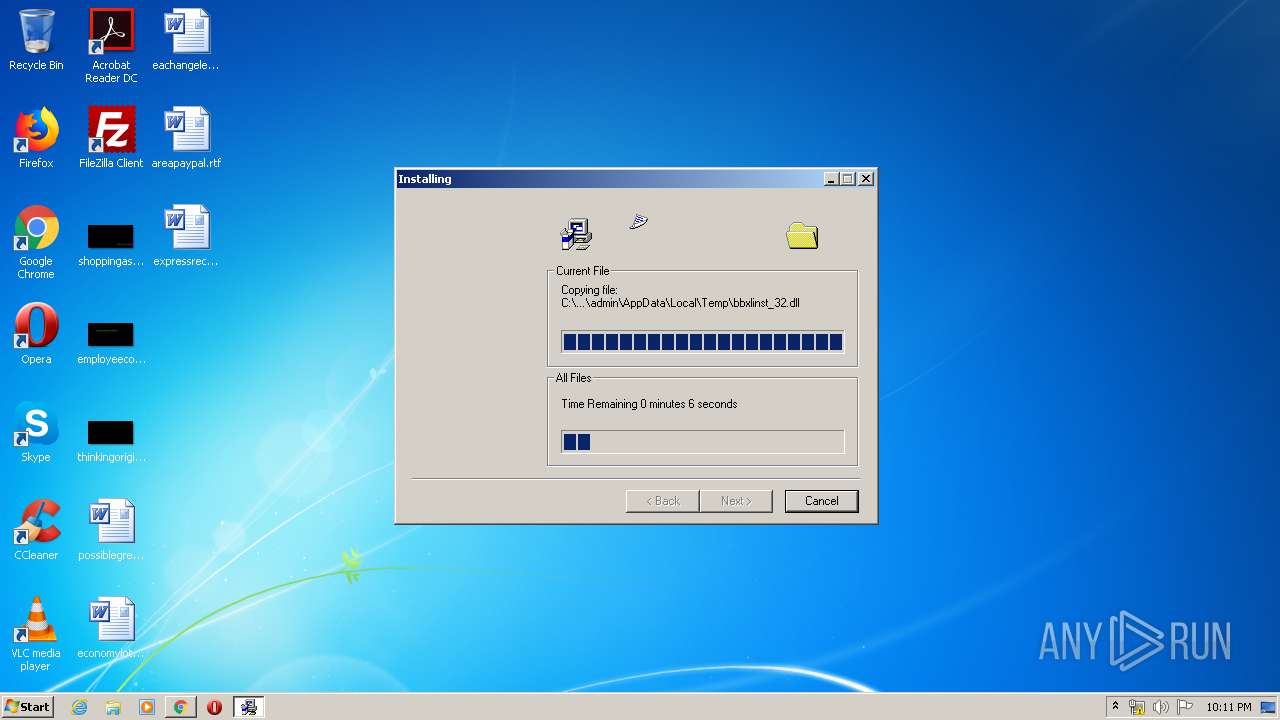Cancel the installation

(822, 501)
